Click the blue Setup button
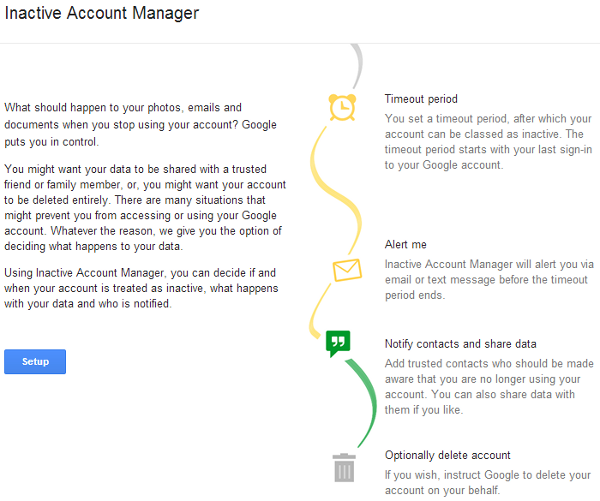This screenshot has height=501, width=600. pos(35,361)
